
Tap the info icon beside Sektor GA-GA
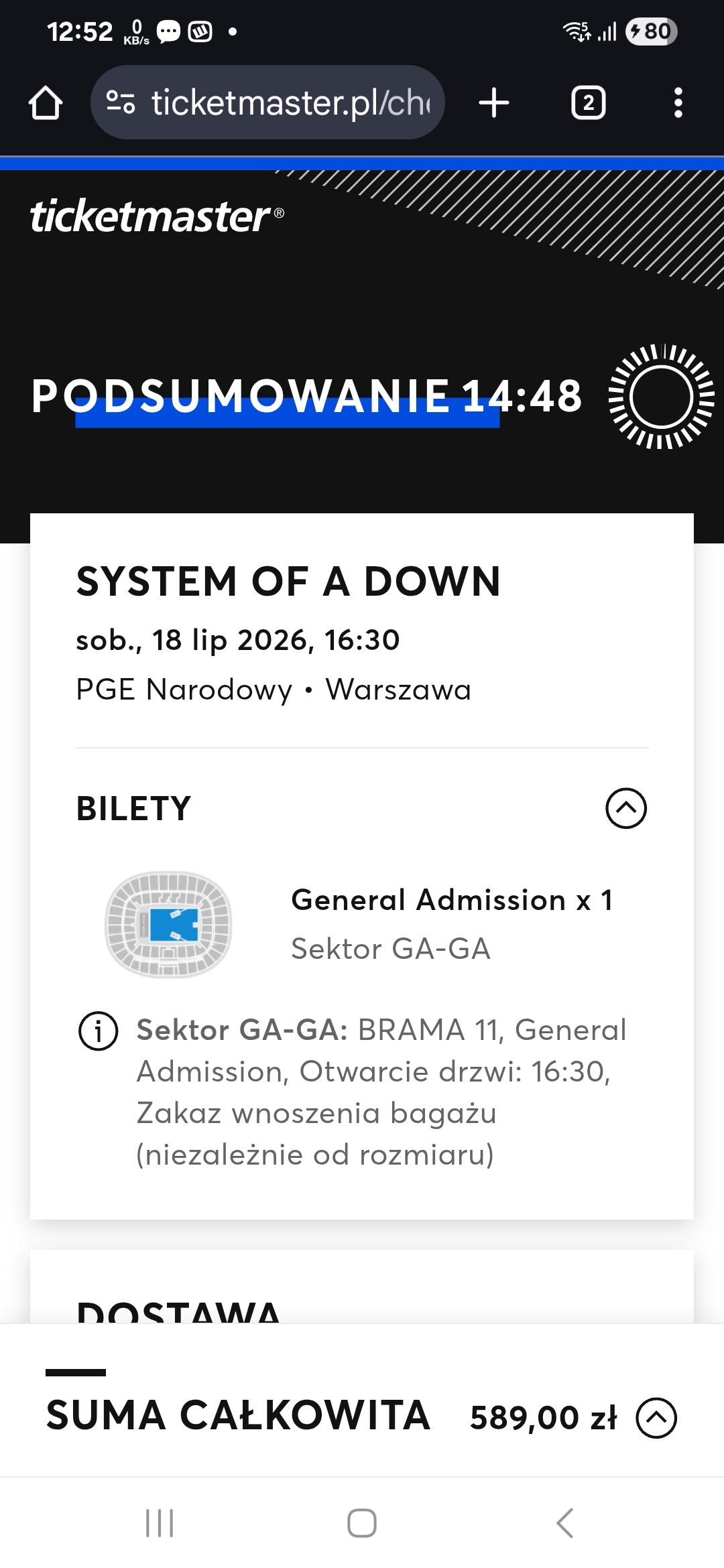pyautogui.click(x=99, y=1031)
